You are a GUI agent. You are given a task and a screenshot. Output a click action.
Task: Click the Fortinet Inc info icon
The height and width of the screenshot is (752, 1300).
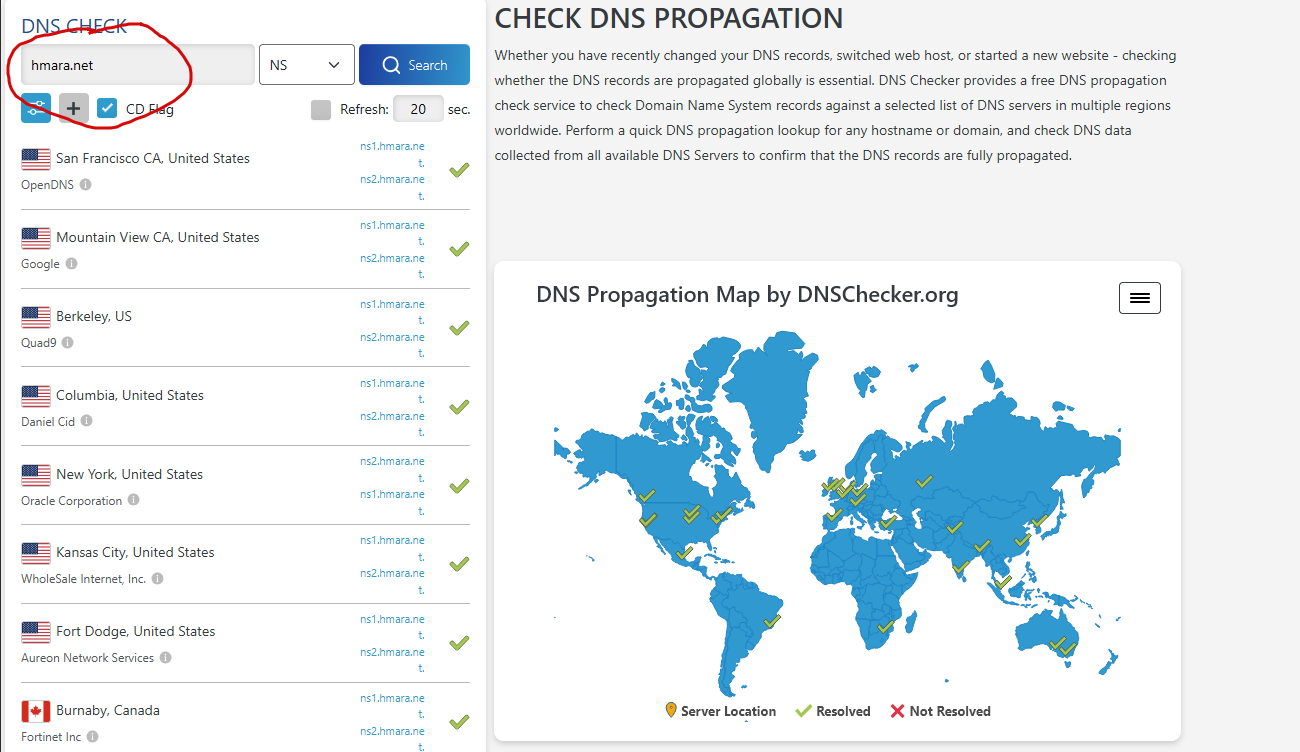(92, 737)
